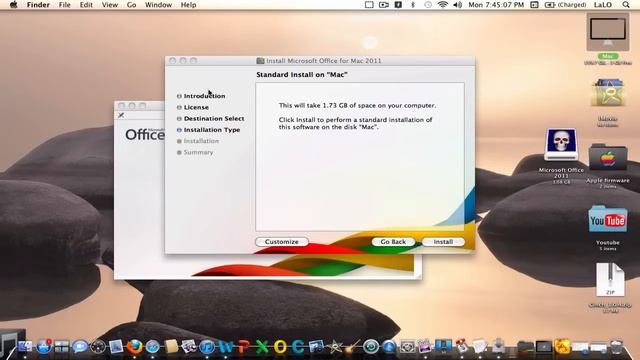Open the yellow app icon in dock
The height and width of the screenshot is (360, 640).
tap(562, 347)
